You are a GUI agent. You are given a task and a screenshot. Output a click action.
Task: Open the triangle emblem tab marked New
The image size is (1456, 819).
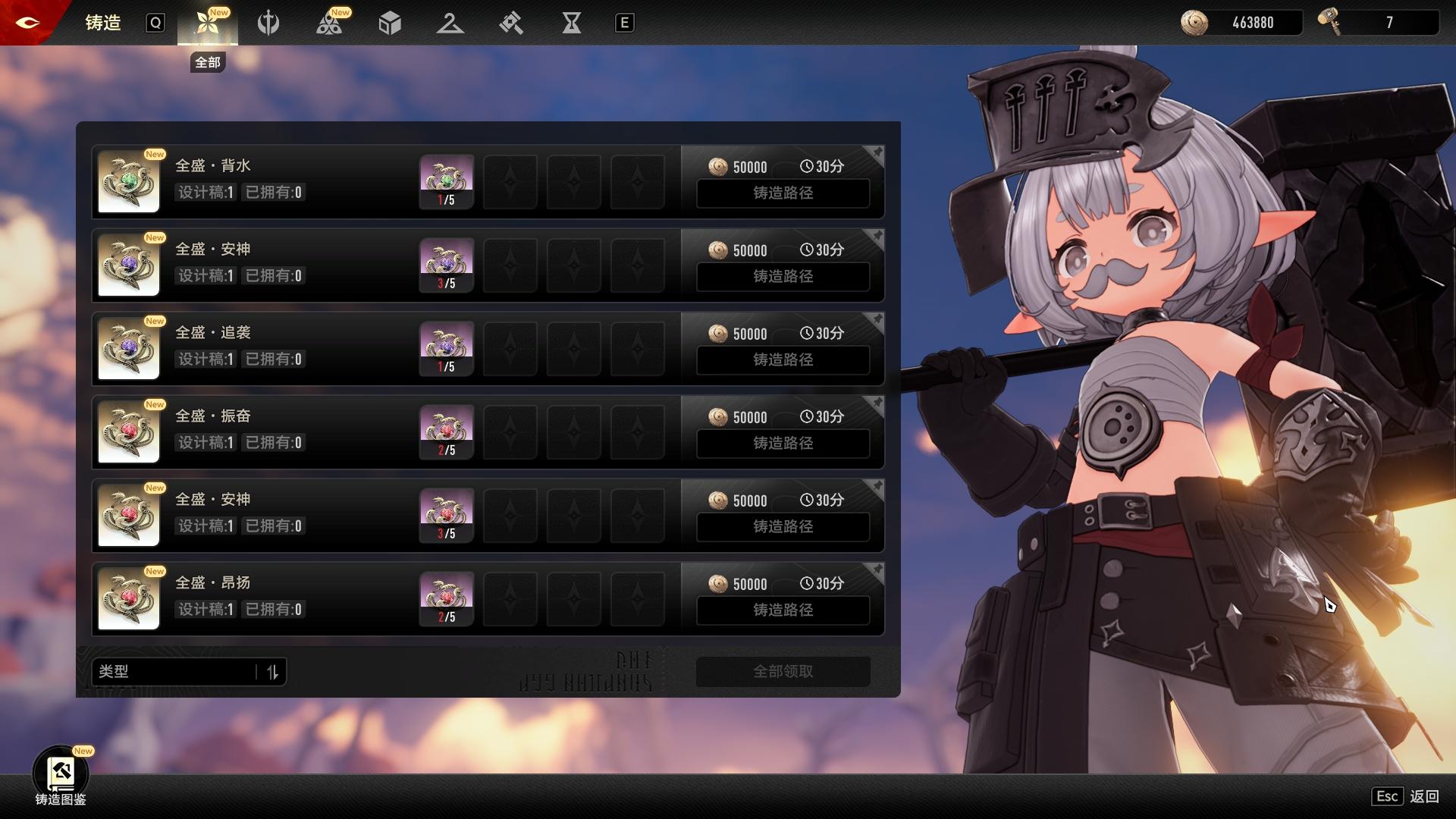(329, 23)
